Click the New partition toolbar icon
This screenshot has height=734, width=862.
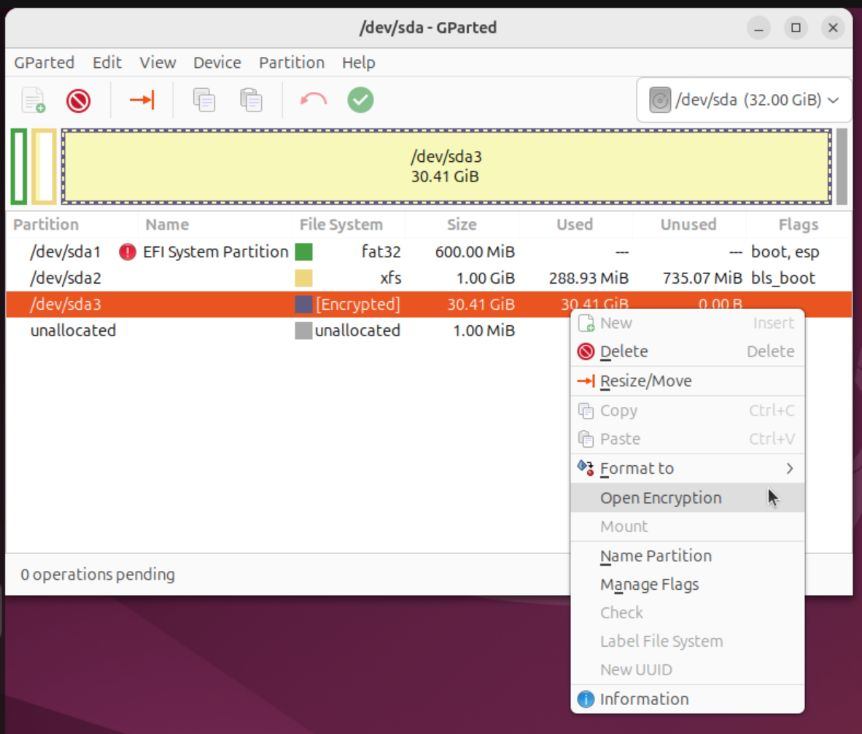pos(33,100)
